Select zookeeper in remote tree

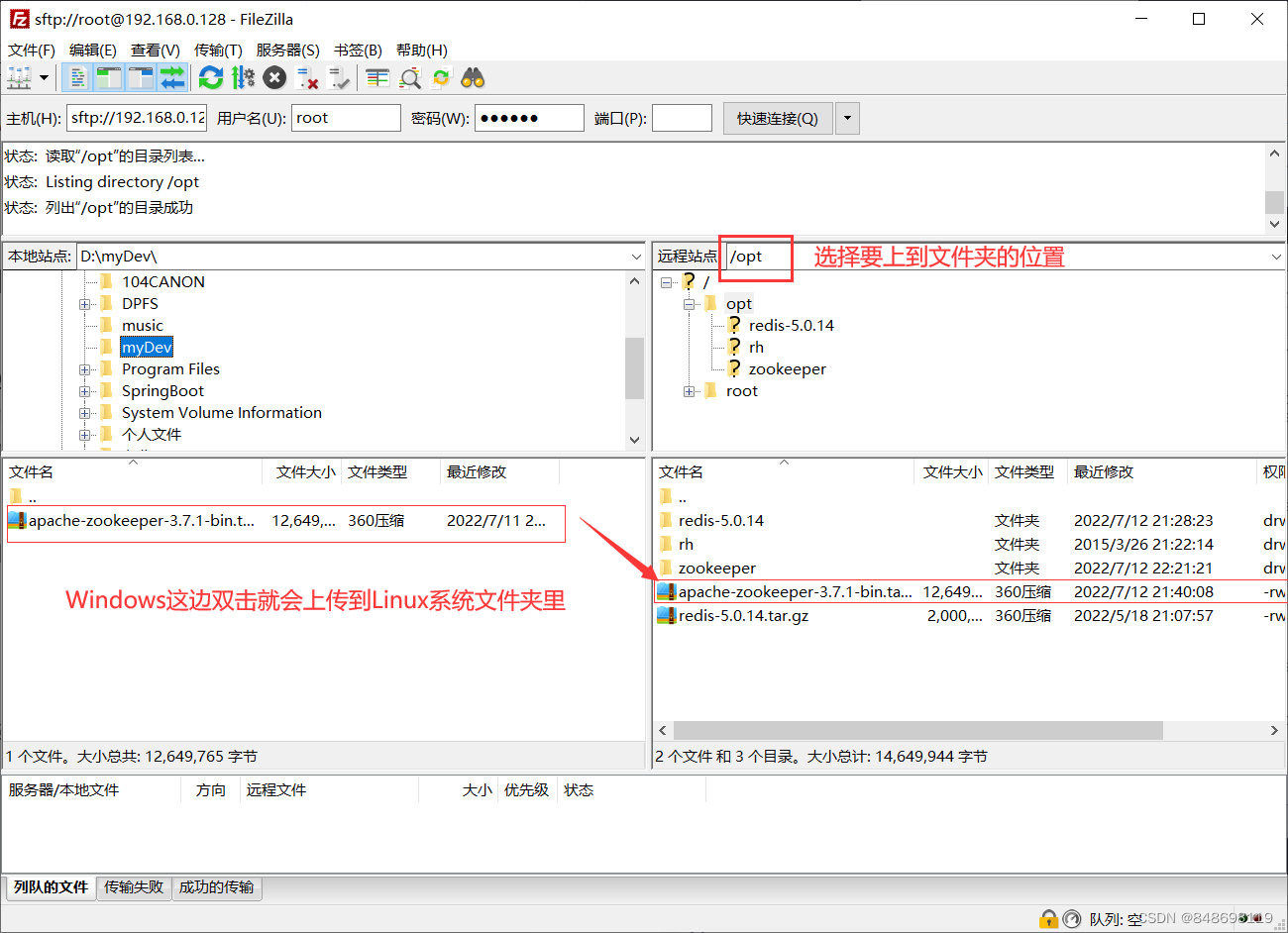[787, 368]
